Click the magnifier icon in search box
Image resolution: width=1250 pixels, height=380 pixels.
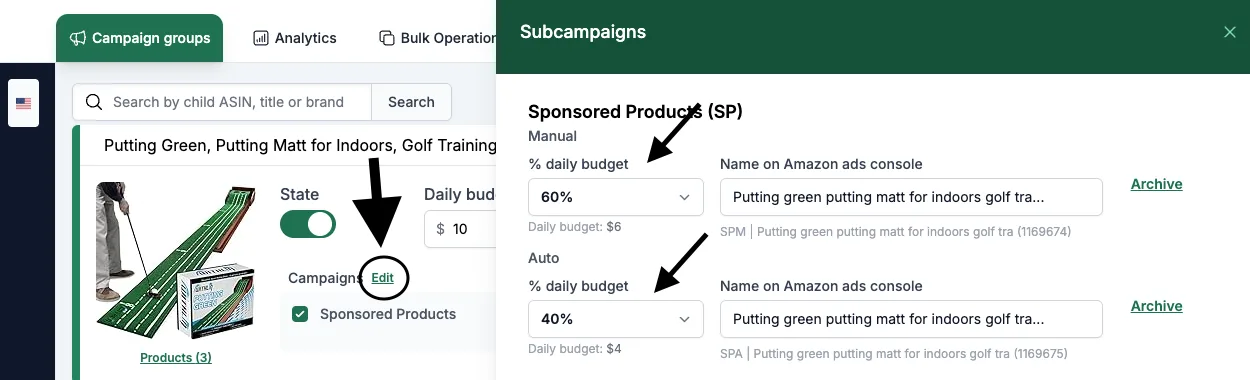click(94, 102)
